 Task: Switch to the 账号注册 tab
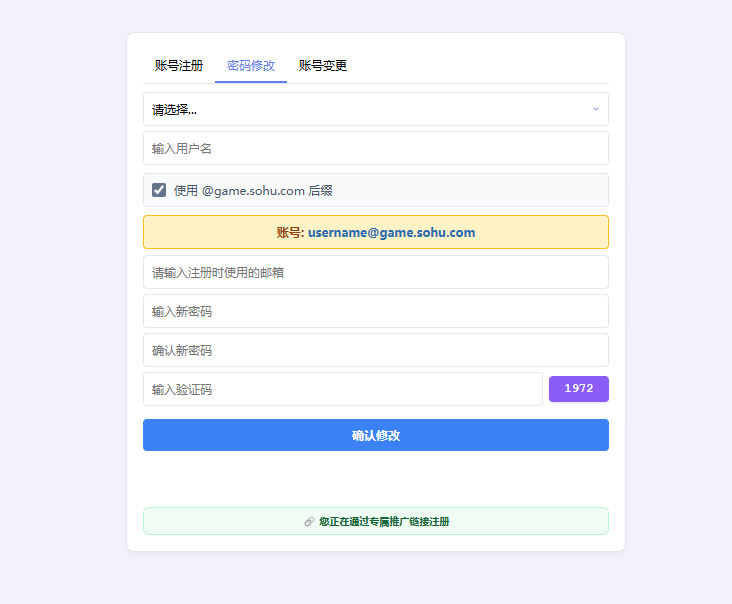tap(179, 66)
